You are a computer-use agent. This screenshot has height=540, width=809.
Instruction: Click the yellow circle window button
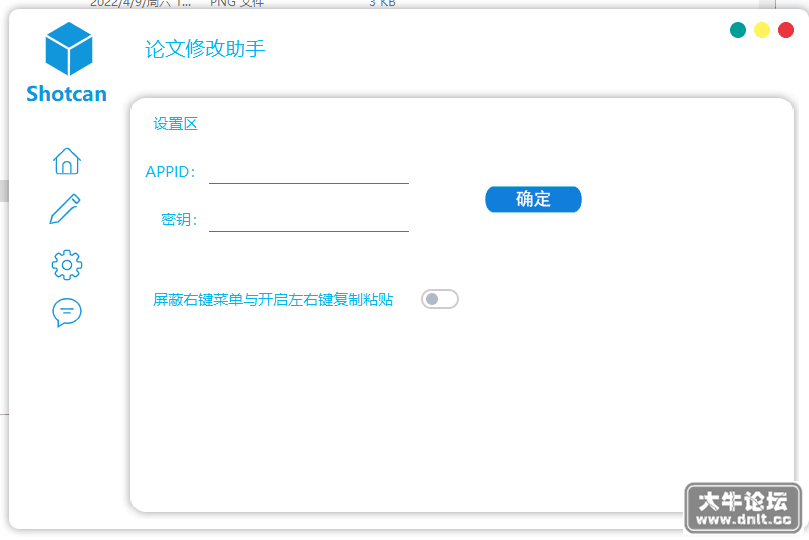click(762, 30)
